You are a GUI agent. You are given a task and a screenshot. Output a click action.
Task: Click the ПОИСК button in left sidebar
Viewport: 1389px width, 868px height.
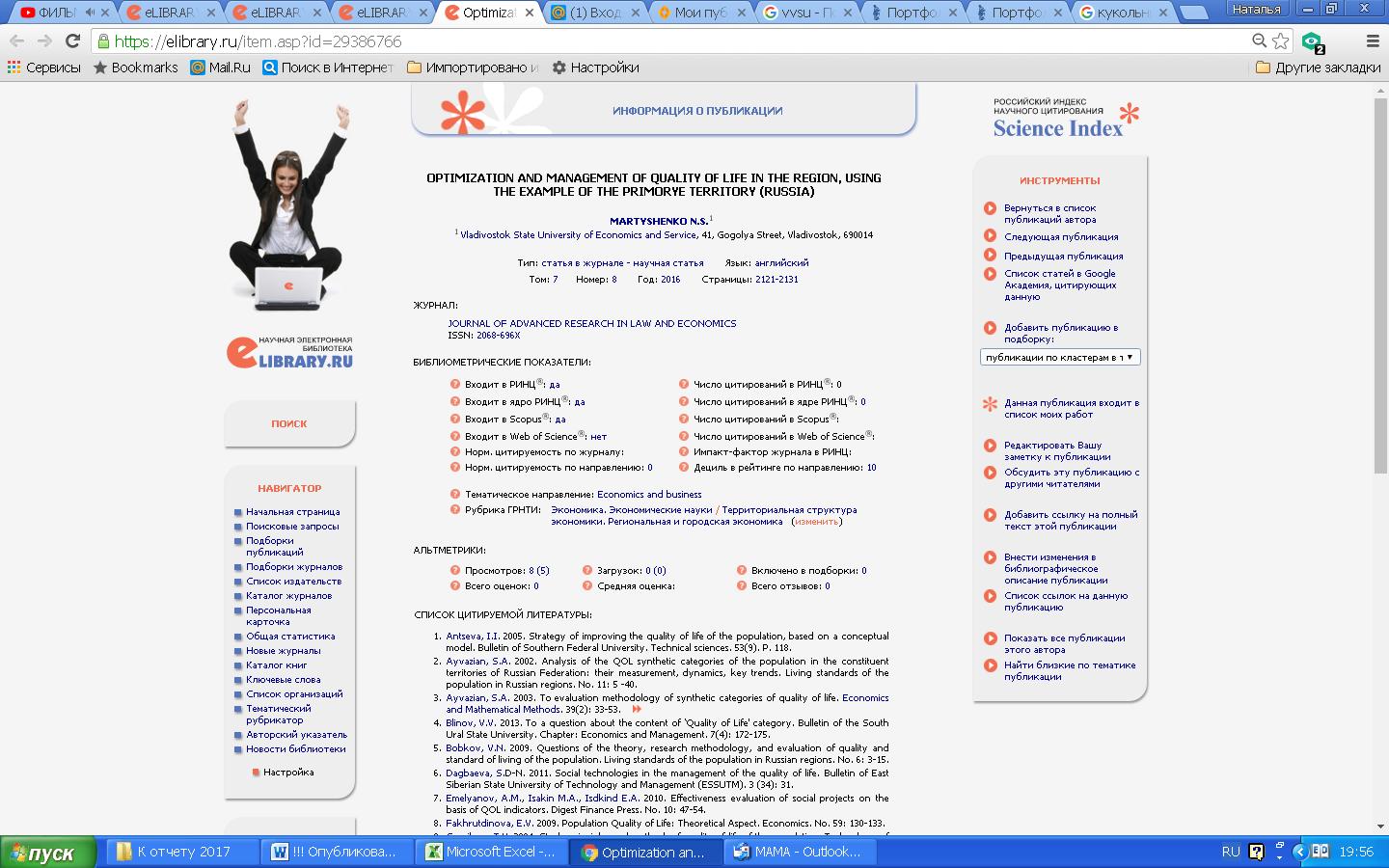(x=289, y=423)
